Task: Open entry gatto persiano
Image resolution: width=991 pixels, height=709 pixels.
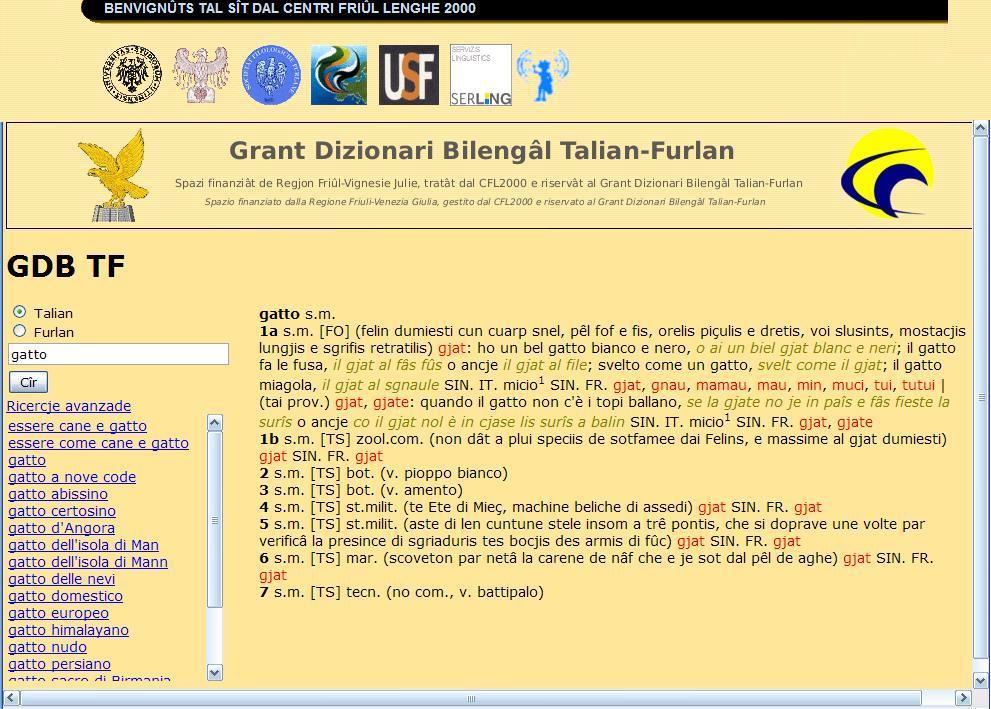Action: (x=59, y=665)
